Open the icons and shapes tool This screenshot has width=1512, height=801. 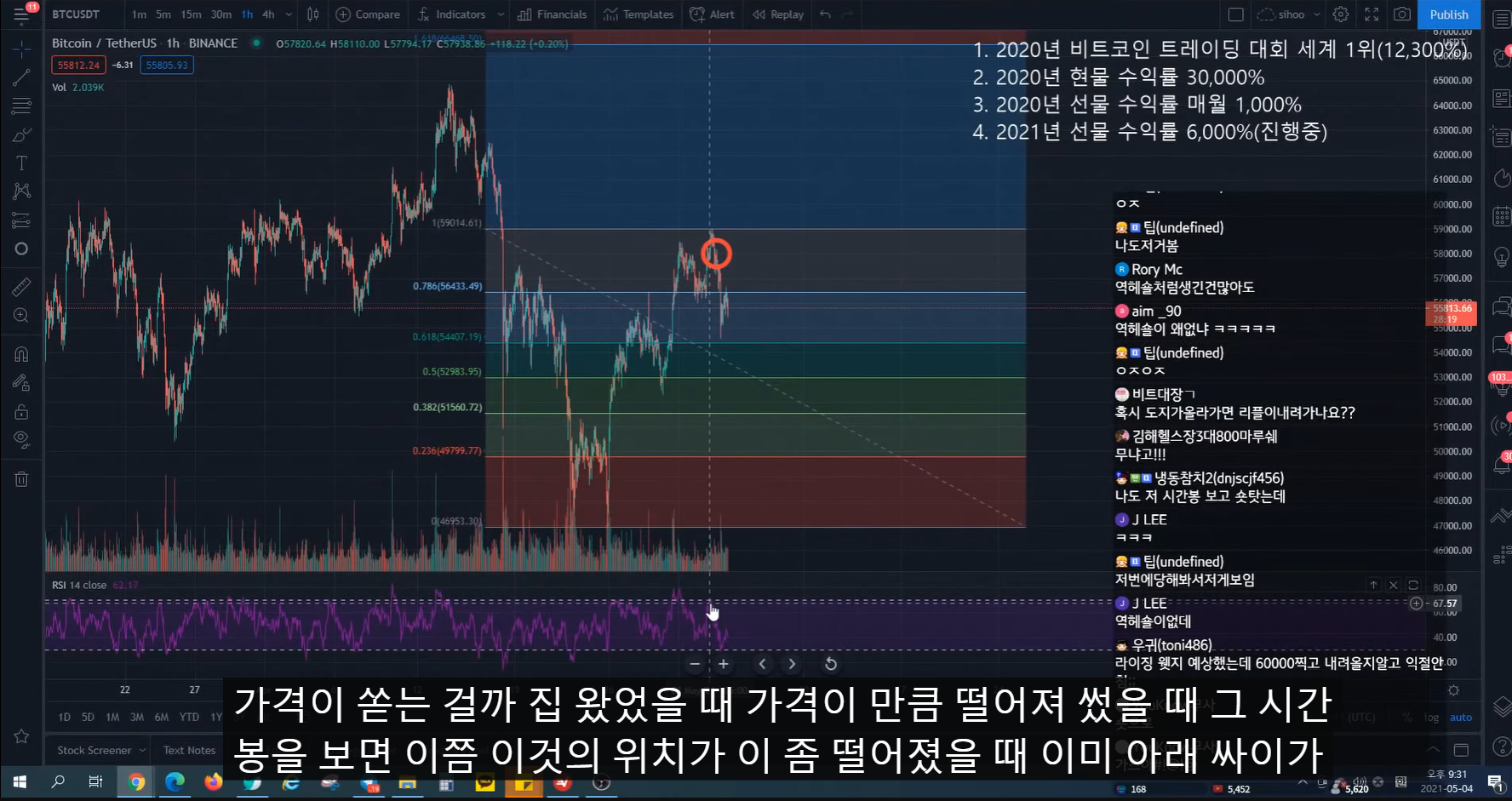tap(21, 249)
